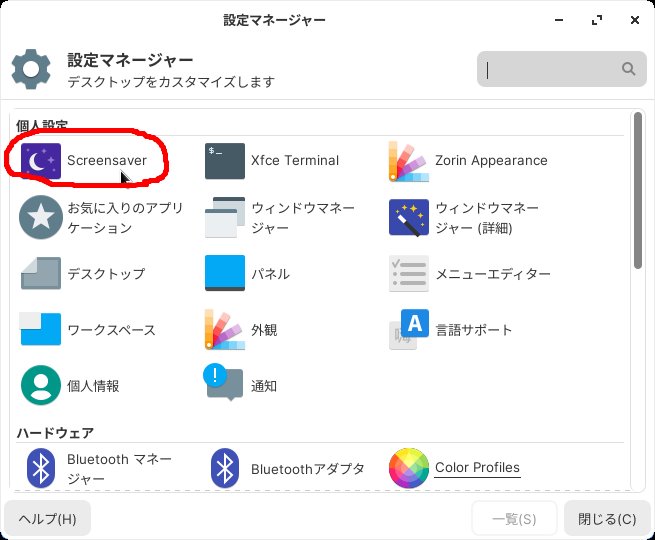
Task: Click the Xfce Terminal label
Action: (x=295, y=160)
